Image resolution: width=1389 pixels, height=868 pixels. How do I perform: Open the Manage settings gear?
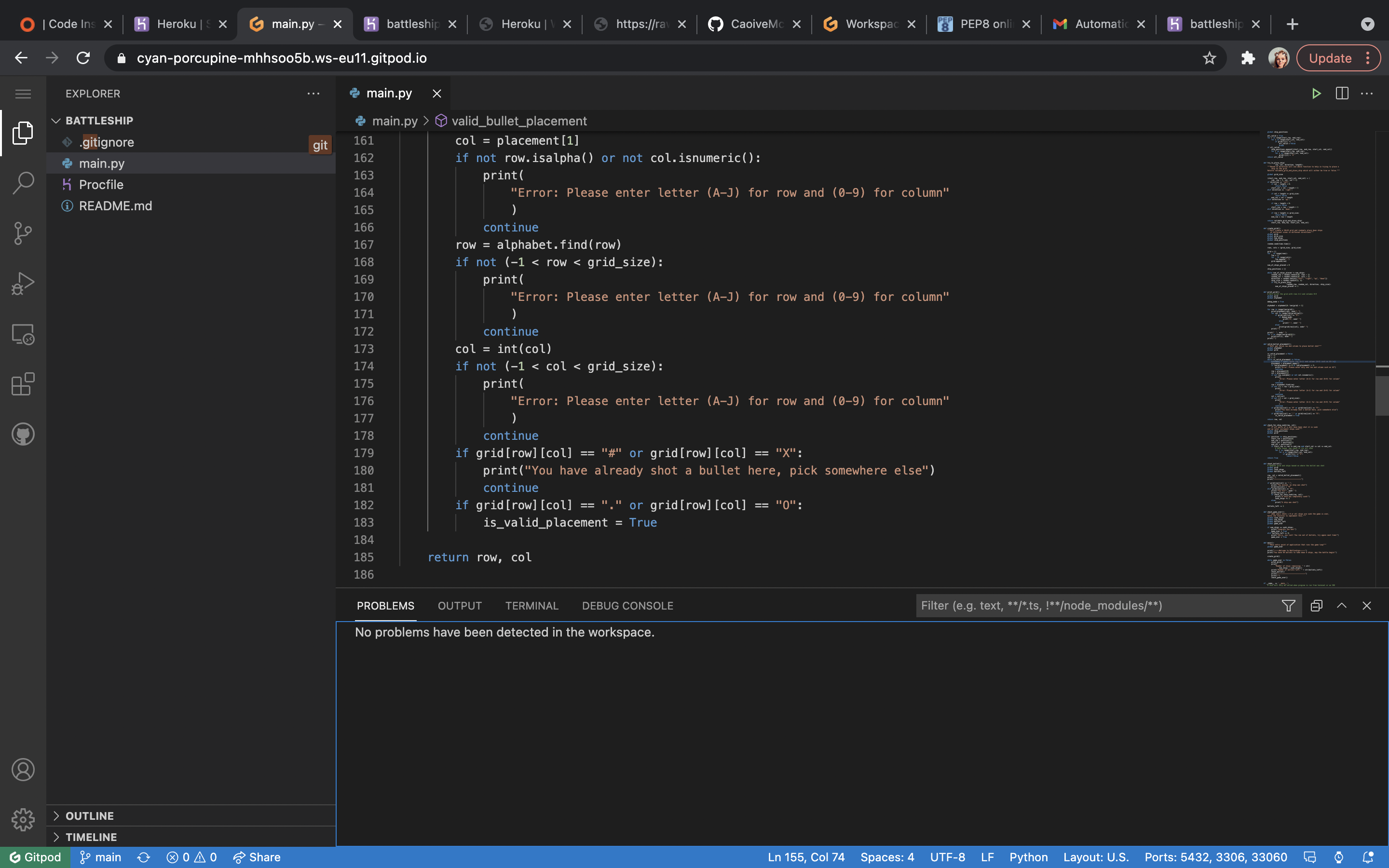pos(23,819)
